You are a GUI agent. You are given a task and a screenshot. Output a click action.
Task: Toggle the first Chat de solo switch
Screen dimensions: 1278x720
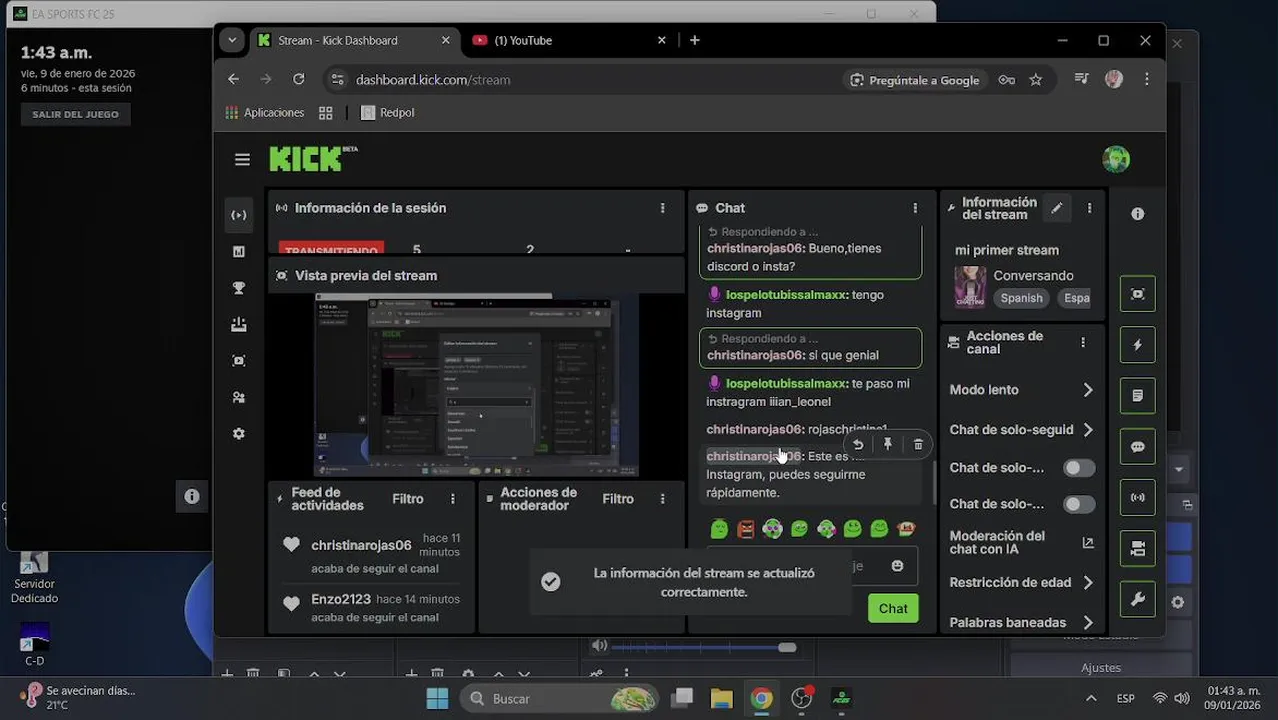(x=1078, y=468)
